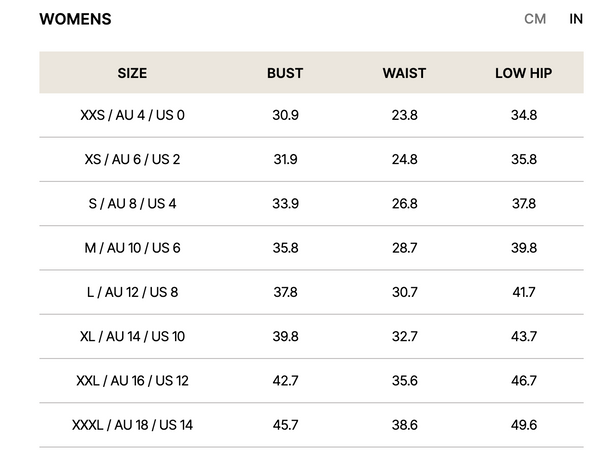Image resolution: width=600 pixels, height=461 pixels.
Task: Click the LOW HIP column header
Action: coord(523,73)
